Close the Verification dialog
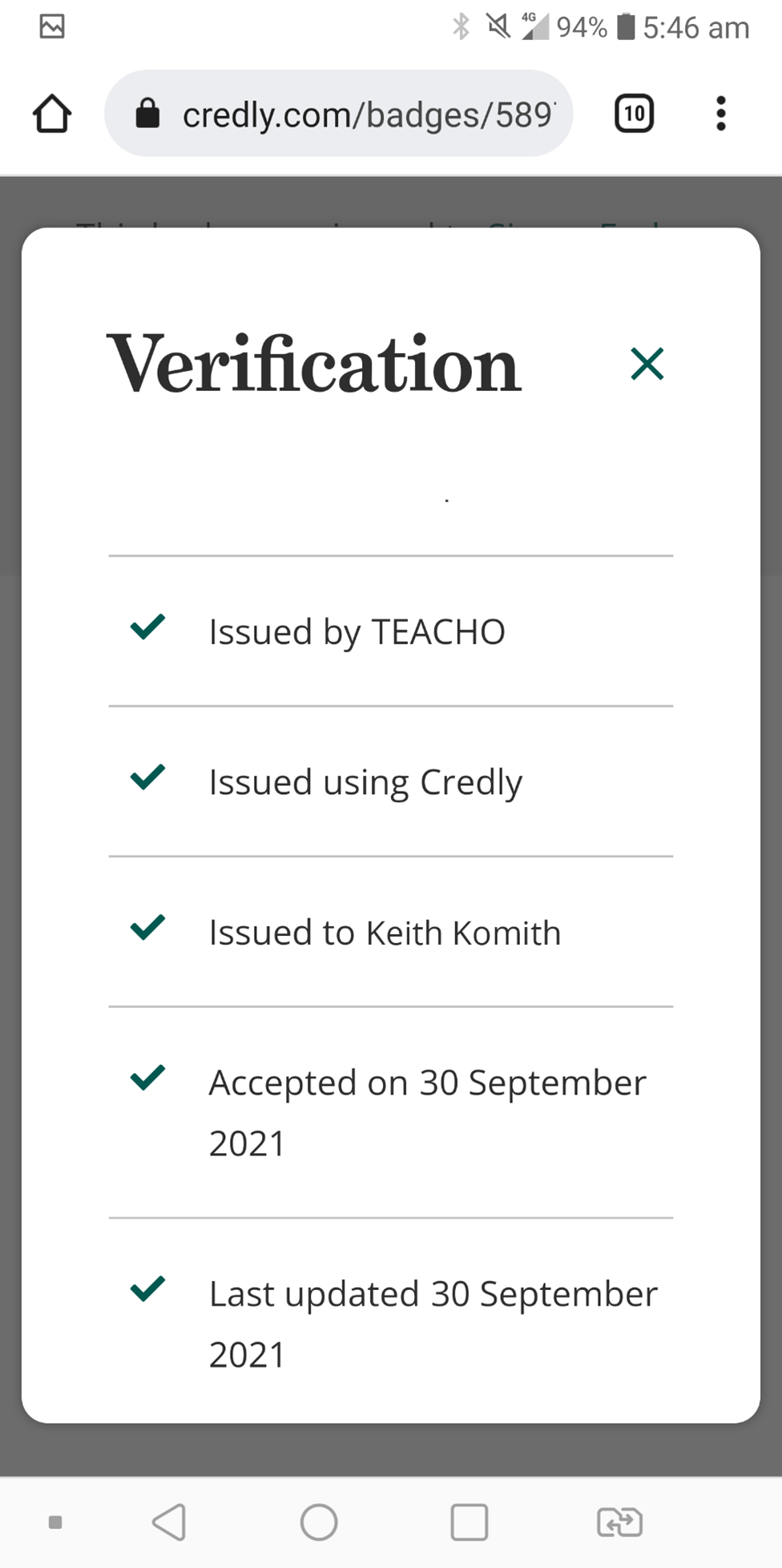 [647, 364]
